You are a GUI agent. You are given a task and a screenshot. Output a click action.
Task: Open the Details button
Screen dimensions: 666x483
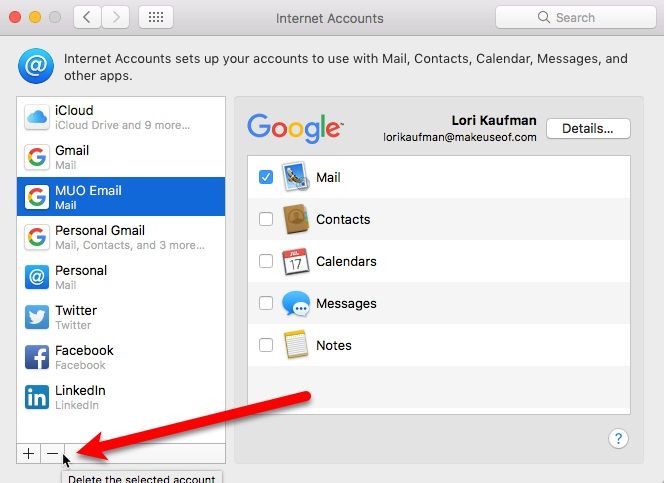[x=587, y=128]
